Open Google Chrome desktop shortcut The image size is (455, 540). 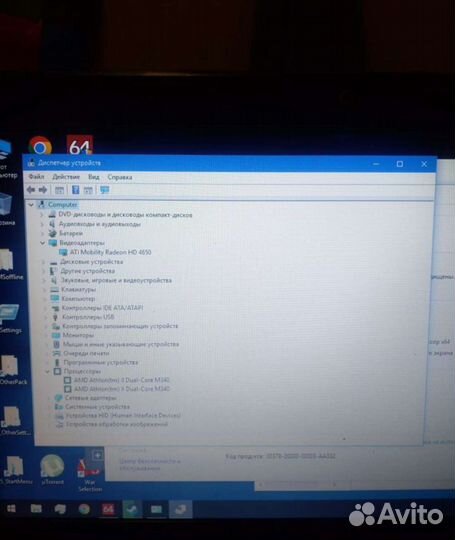pyautogui.click(x=40, y=146)
